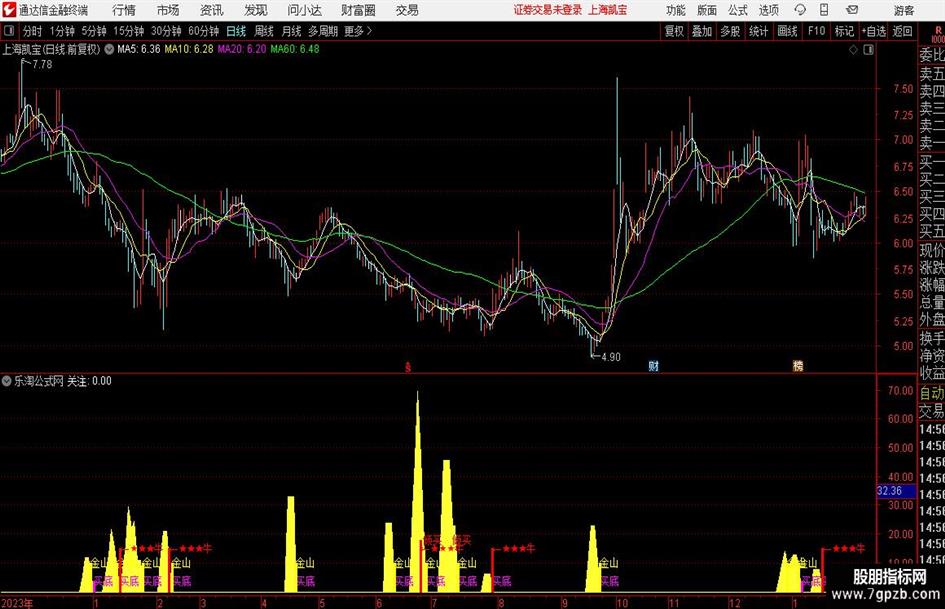This screenshot has width=945, height=609.
Task: Select the 日线 daily period tab
Action: click(x=236, y=31)
